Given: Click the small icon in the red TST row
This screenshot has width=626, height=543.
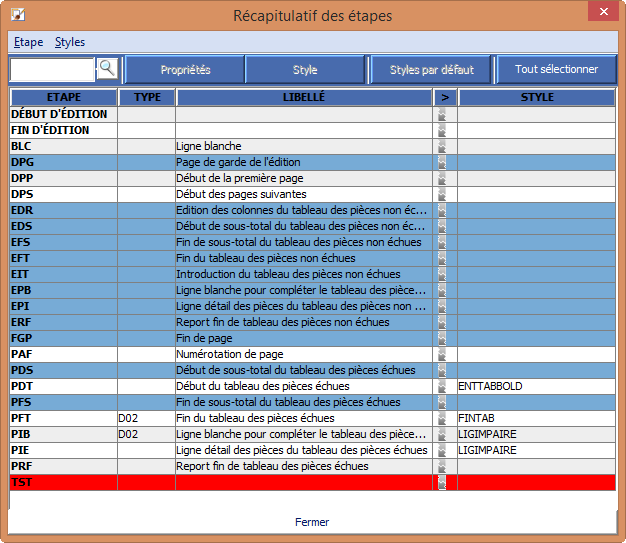Looking at the screenshot, I should [441, 482].
